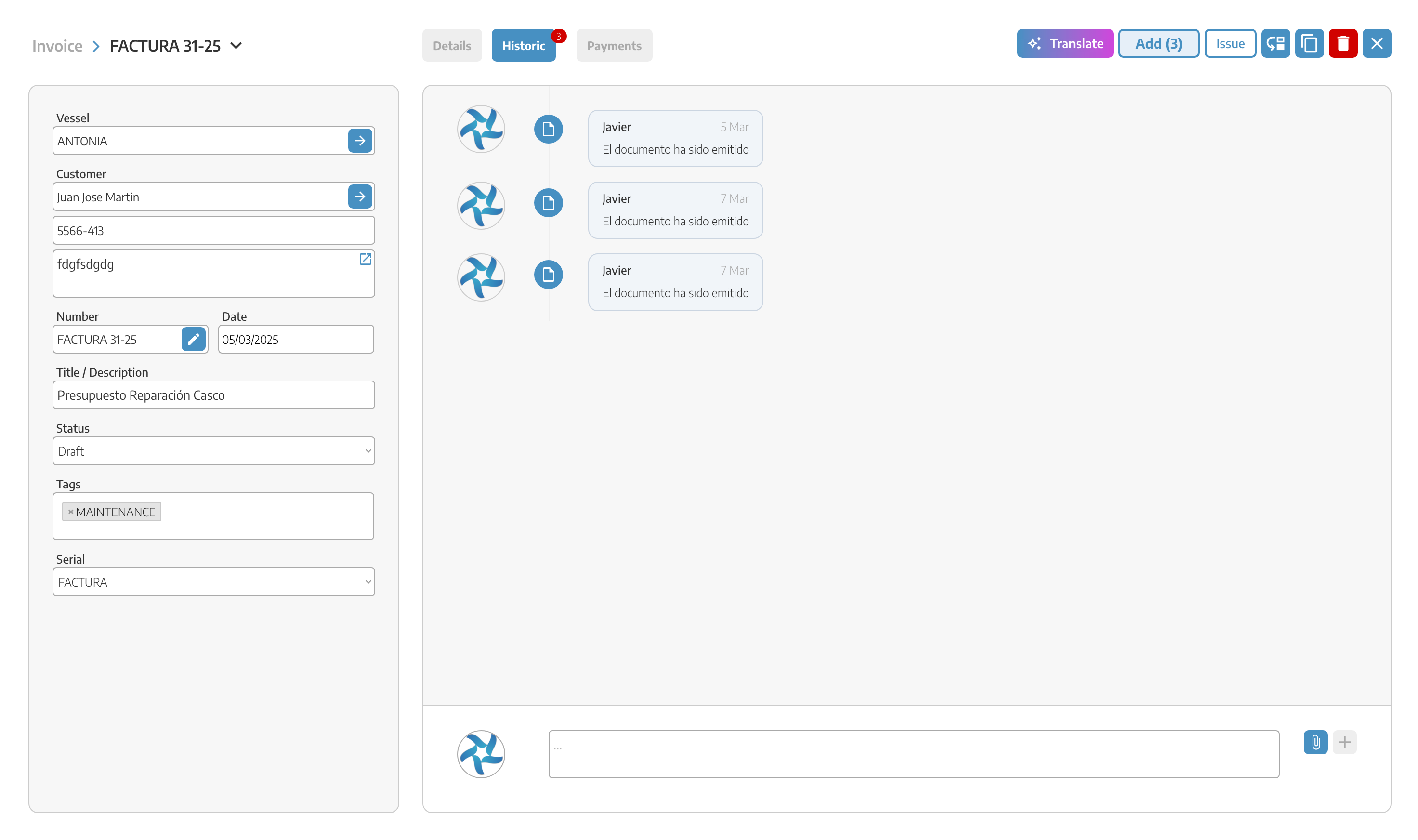Switch to the Details tab

point(452,45)
